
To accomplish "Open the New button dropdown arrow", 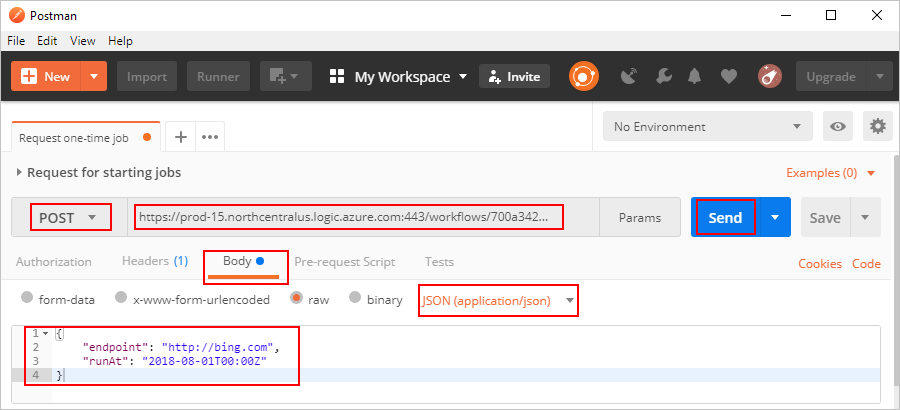I will pyautogui.click(x=94, y=76).
